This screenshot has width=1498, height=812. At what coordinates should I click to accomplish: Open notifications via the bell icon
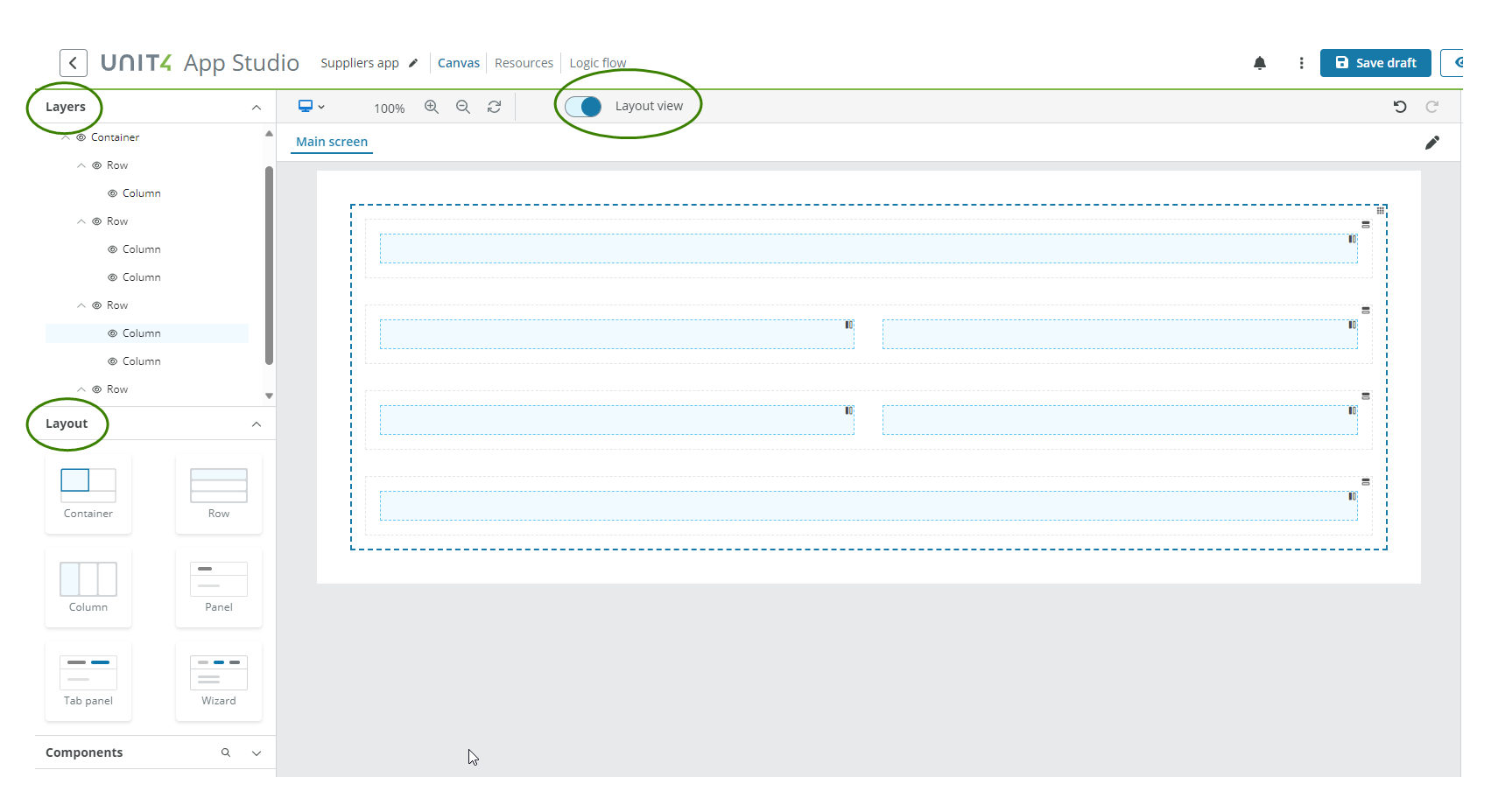(x=1260, y=62)
